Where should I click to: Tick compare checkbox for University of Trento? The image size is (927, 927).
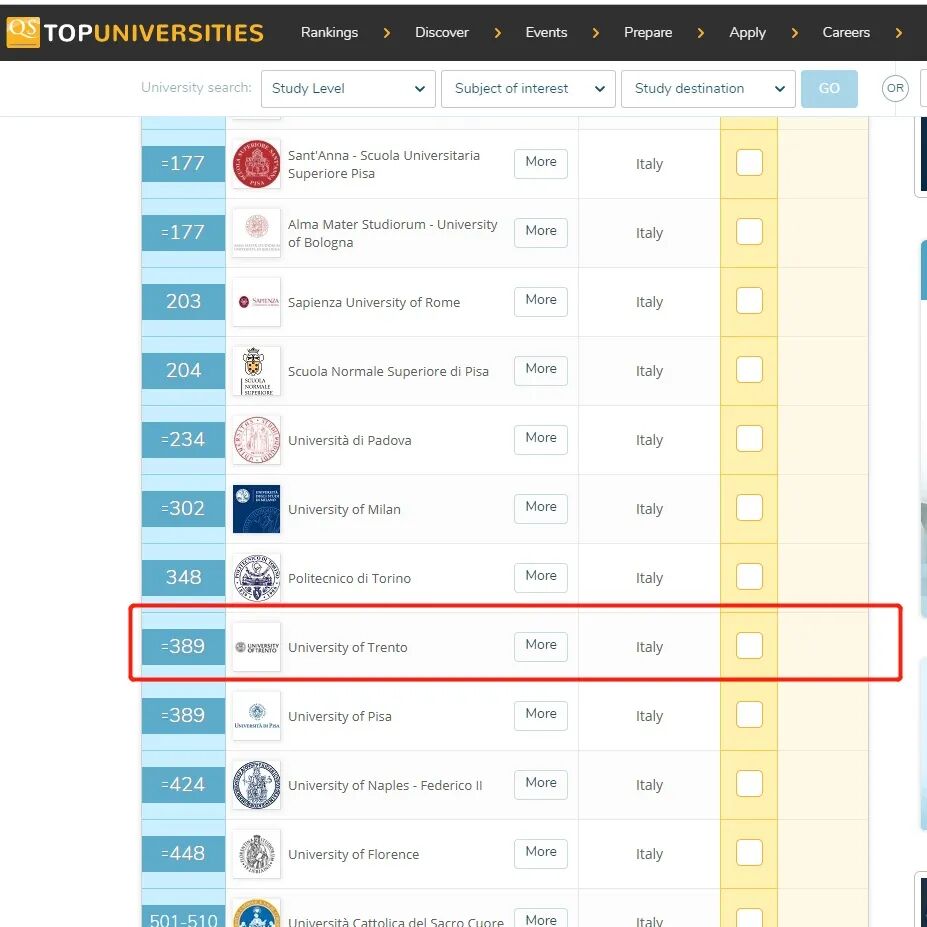pyautogui.click(x=749, y=646)
